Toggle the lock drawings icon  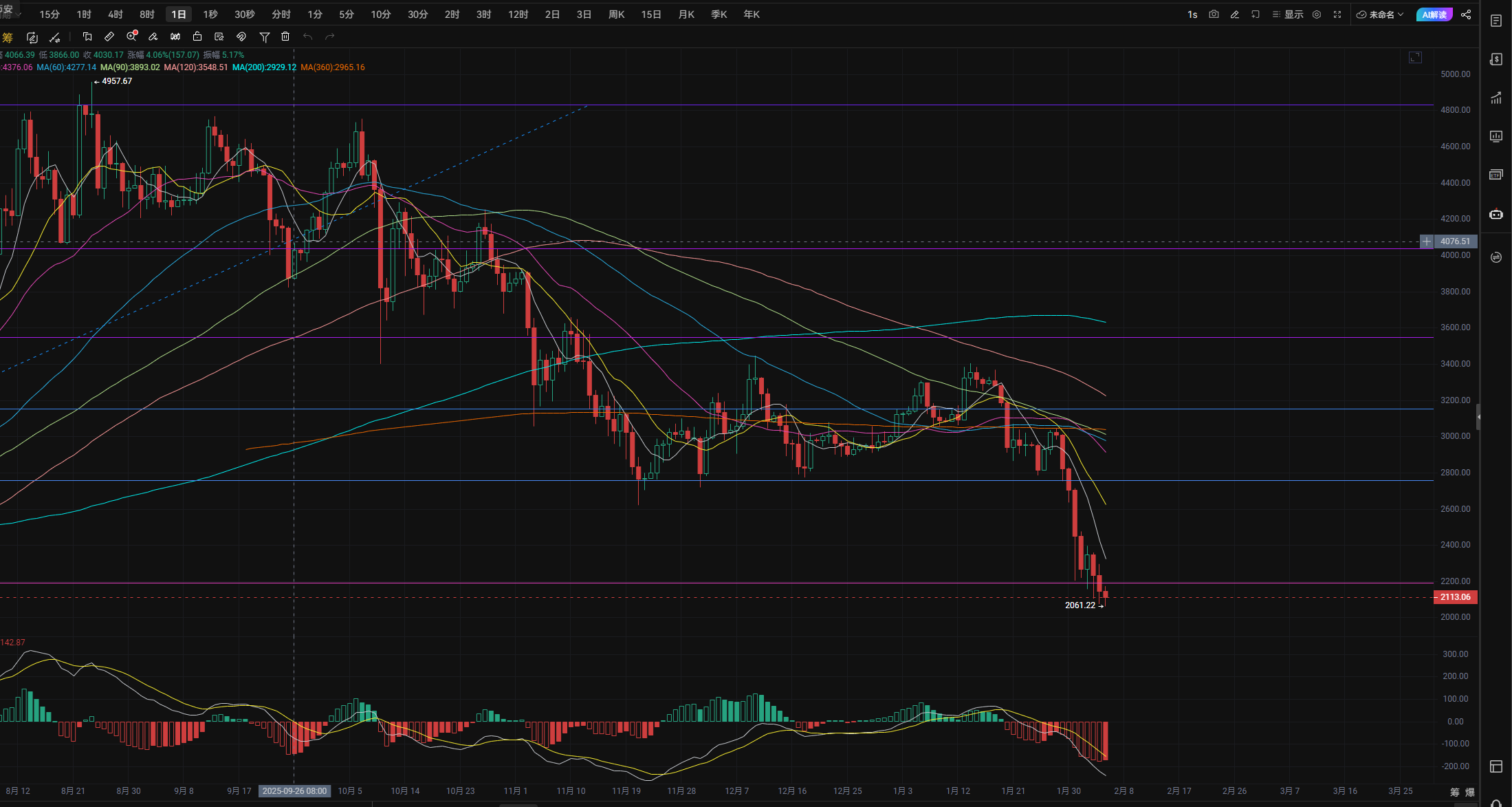click(197, 36)
